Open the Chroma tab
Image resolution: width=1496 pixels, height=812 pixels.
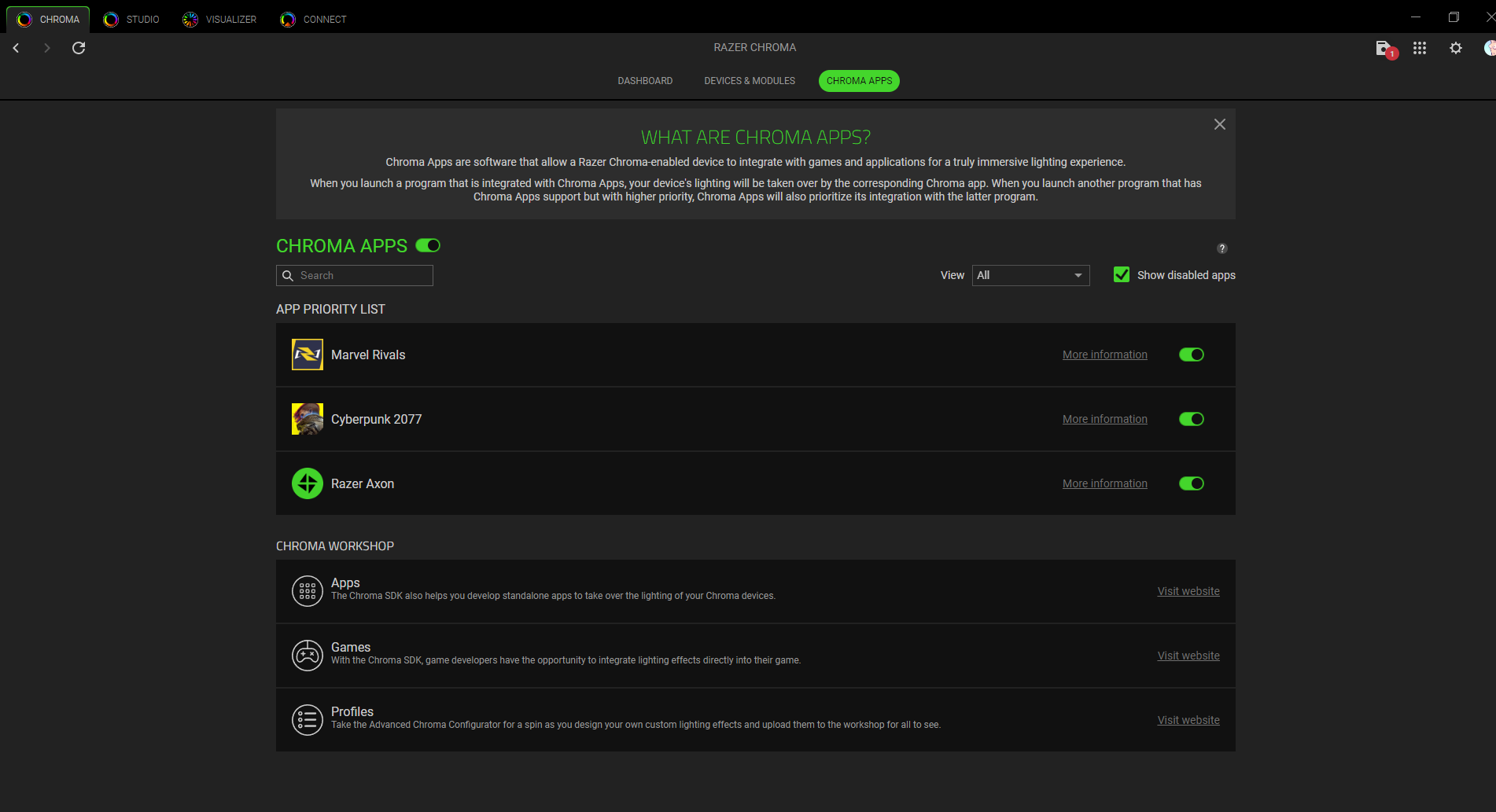(x=48, y=19)
